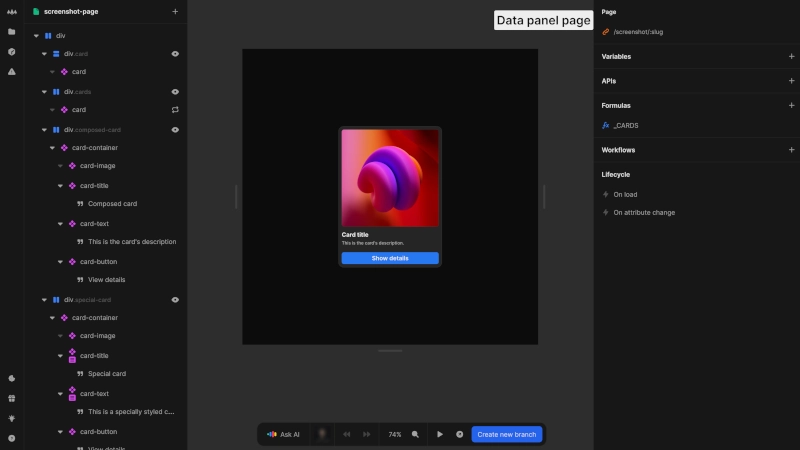Add a new formula with plus icon
The image size is (800, 450).
pos(791,105)
